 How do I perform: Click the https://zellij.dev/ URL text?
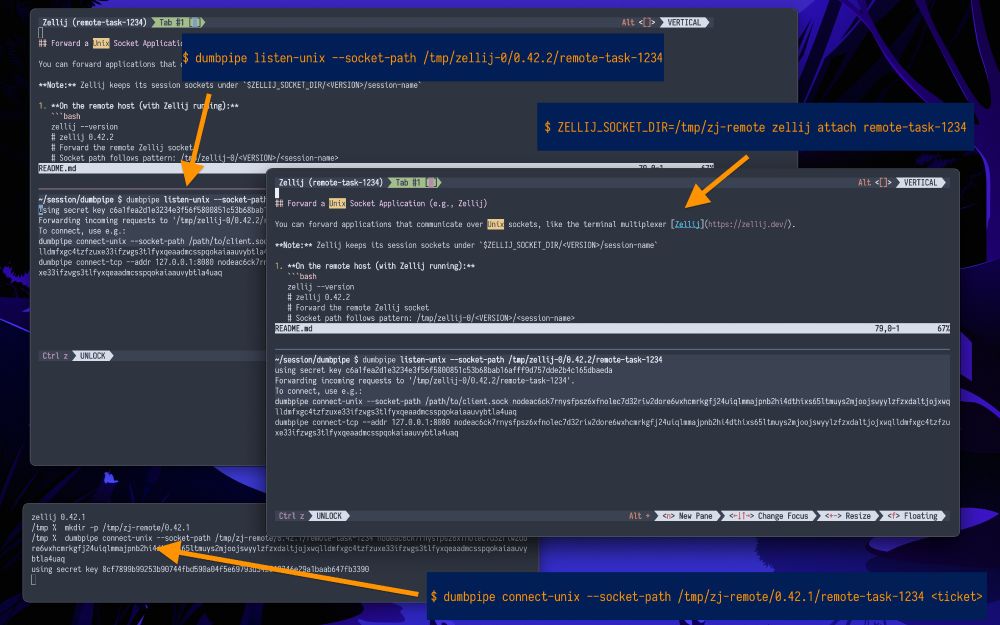click(748, 224)
